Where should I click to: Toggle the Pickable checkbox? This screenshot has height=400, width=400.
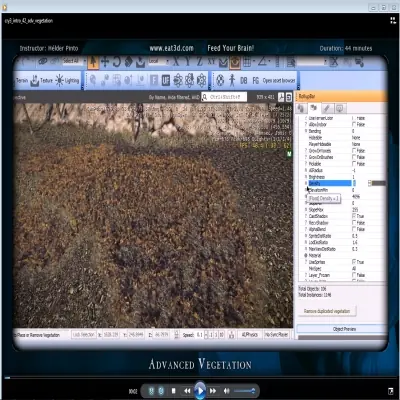click(354, 164)
